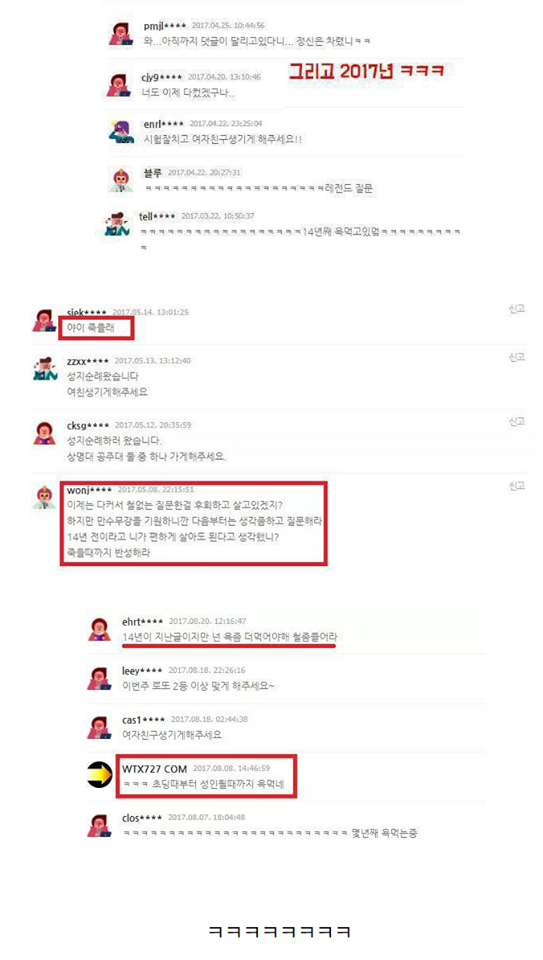Click the yellow arrow icon beside WTX727 COM

[99, 775]
